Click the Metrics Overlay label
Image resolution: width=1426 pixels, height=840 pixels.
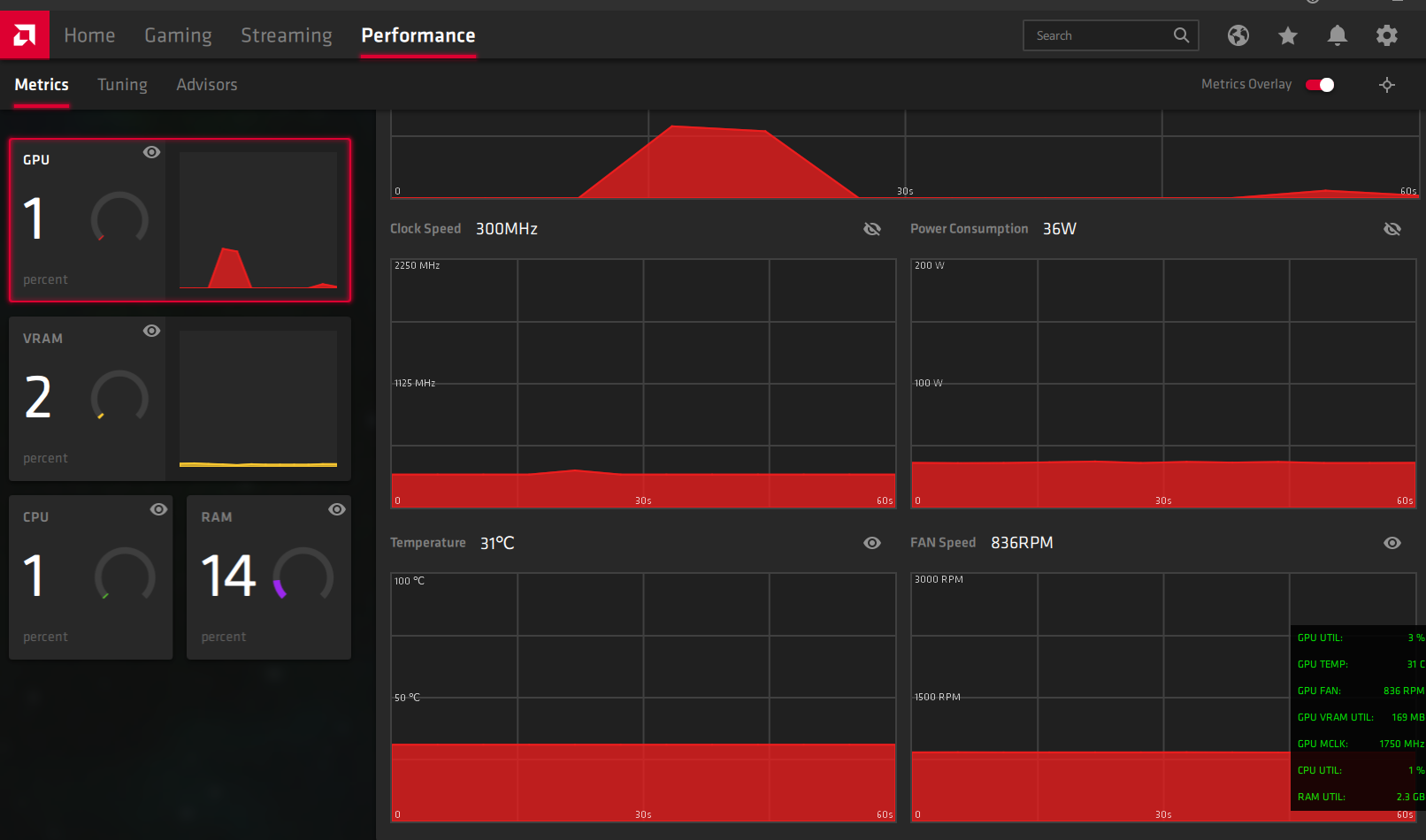[x=1246, y=85]
